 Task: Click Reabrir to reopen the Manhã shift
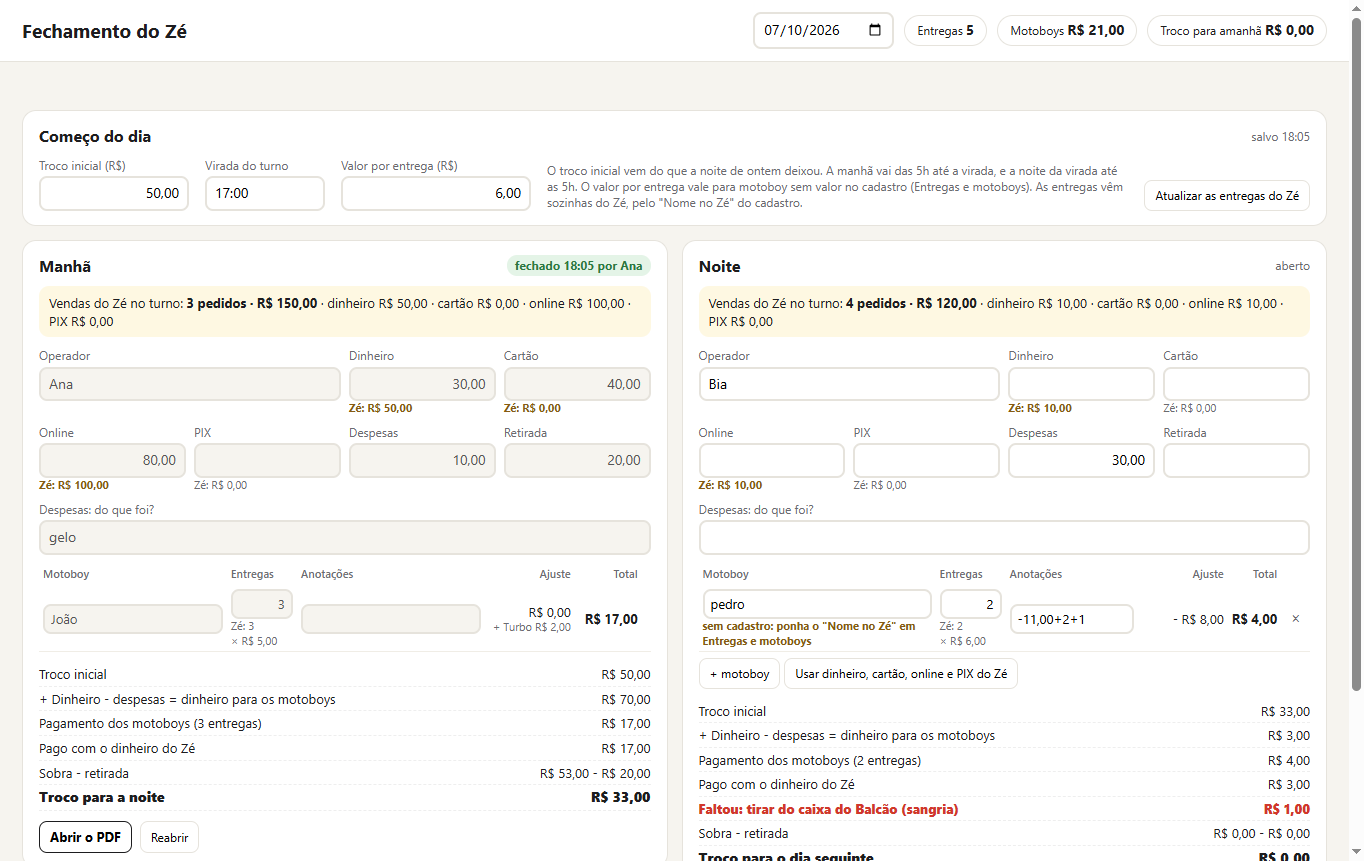click(x=170, y=837)
